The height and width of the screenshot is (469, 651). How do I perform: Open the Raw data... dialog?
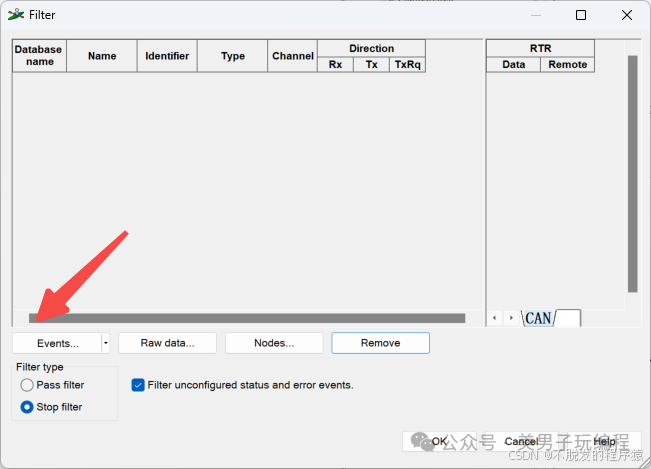click(167, 343)
